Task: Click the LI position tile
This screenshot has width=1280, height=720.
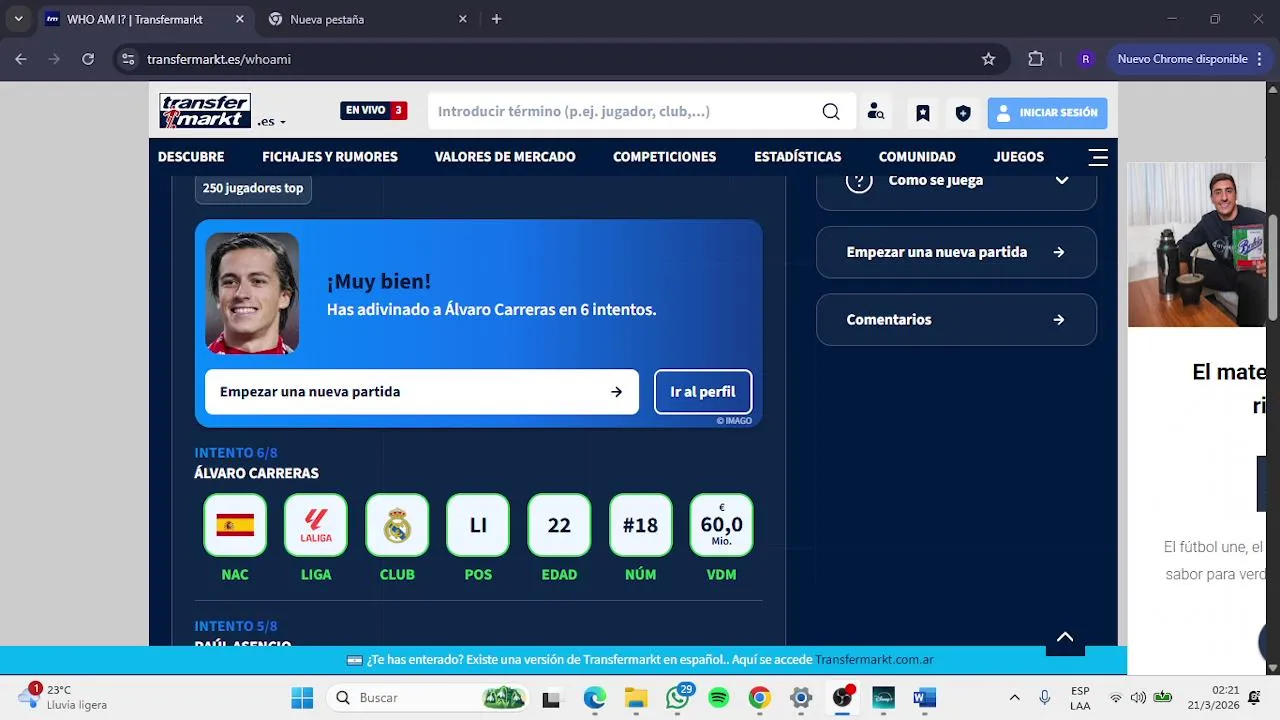Action: (x=478, y=525)
